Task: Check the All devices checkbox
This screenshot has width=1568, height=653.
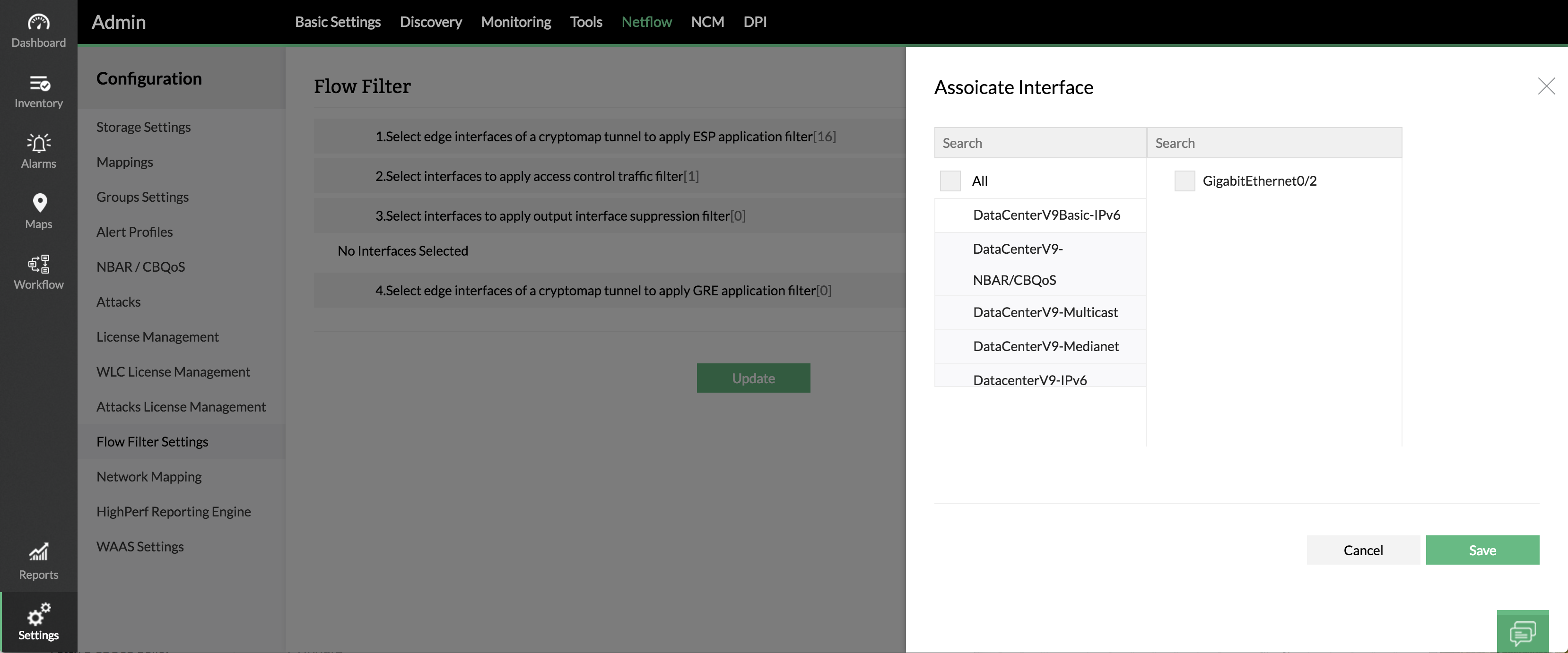Action: coord(950,181)
